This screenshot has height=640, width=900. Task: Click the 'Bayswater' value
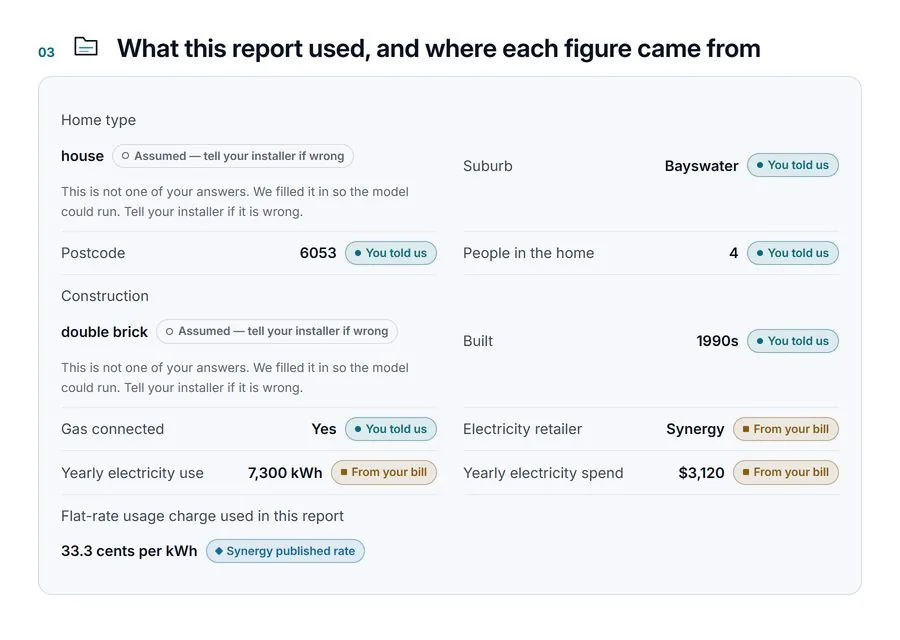point(701,166)
